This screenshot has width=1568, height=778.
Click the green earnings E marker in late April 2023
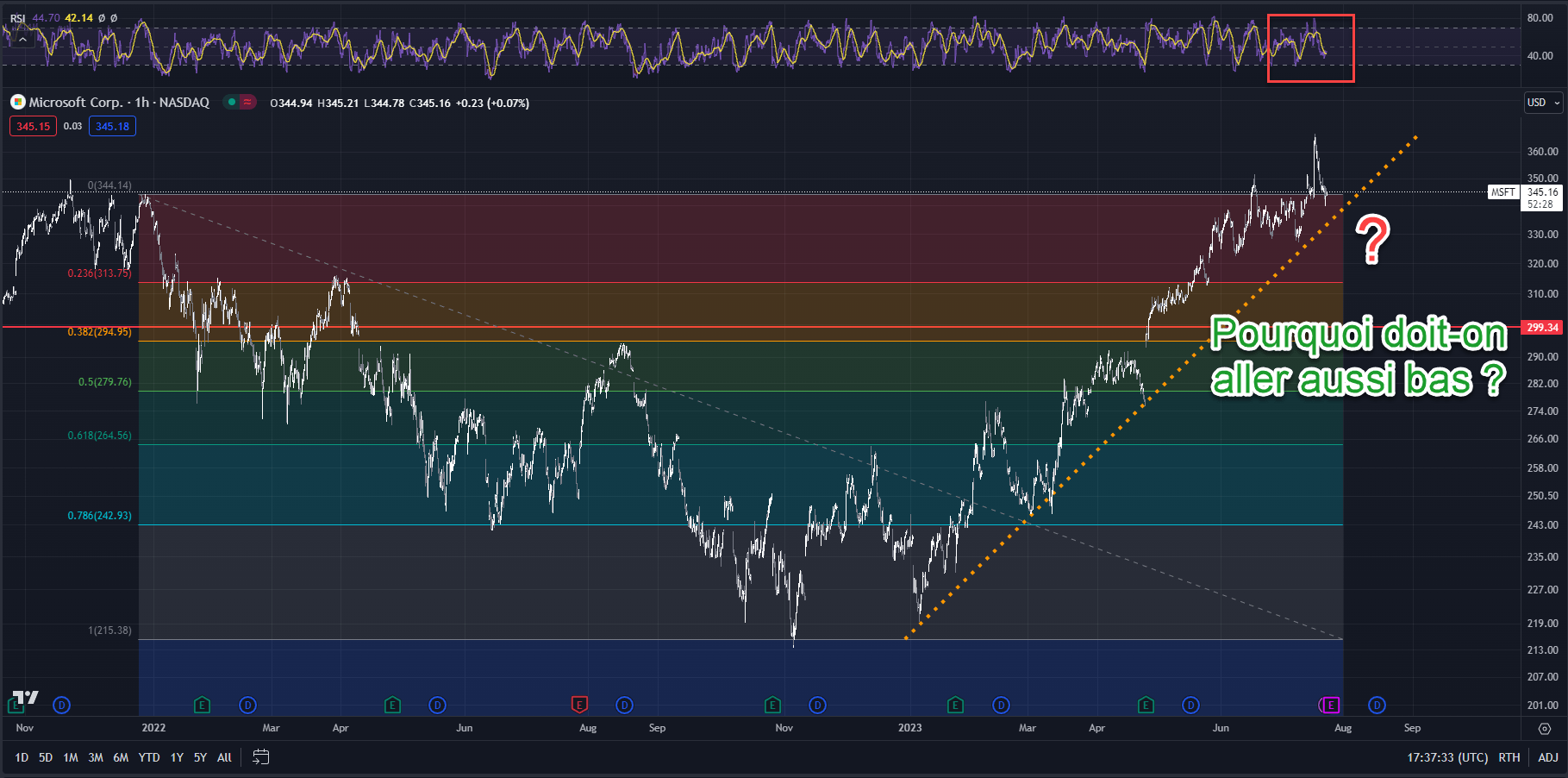1146,705
